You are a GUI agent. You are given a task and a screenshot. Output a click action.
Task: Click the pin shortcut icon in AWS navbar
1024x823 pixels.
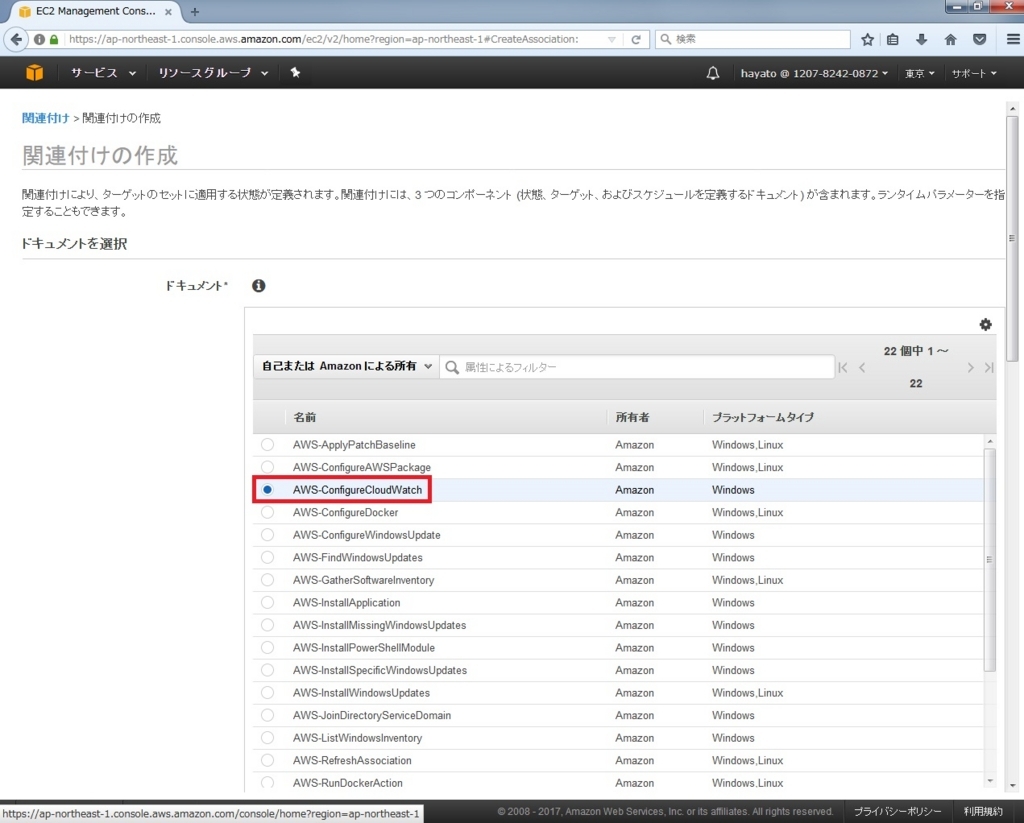pos(295,73)
